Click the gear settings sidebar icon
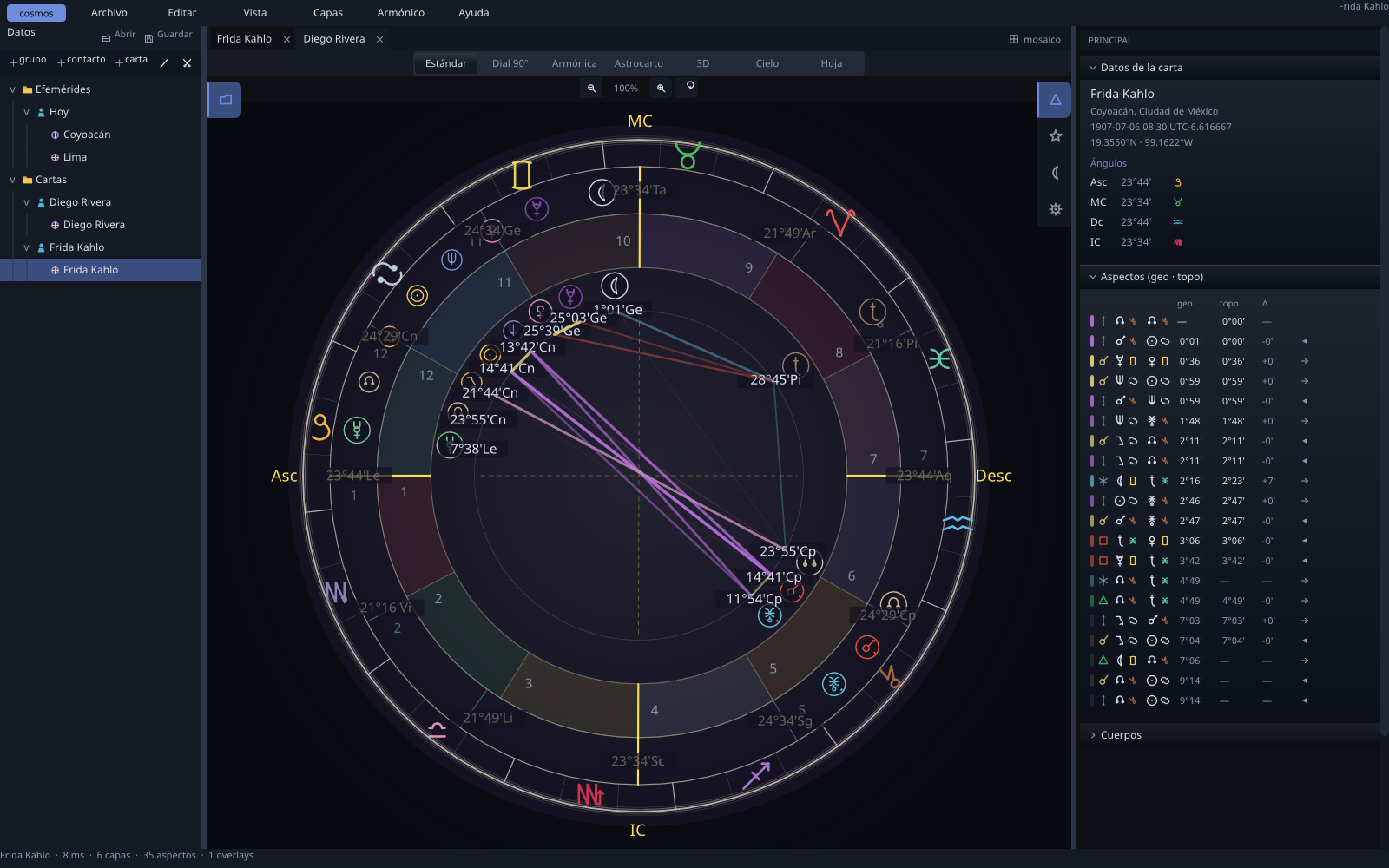The height and width of the screenshot is (868, 1389). pyautogui.click(x=1056, y=209)
